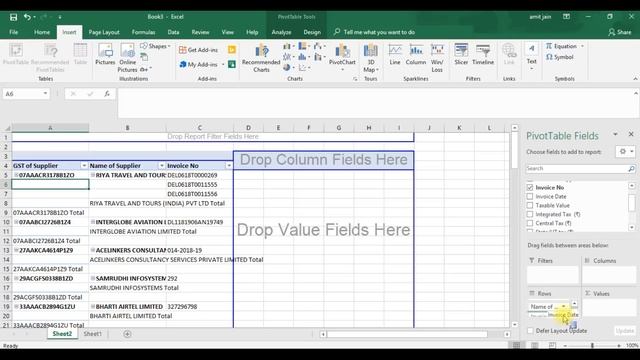Open Name of Supplier row field dropdown
The height and width of the screenshot is (360, 640).
(564, 307)
